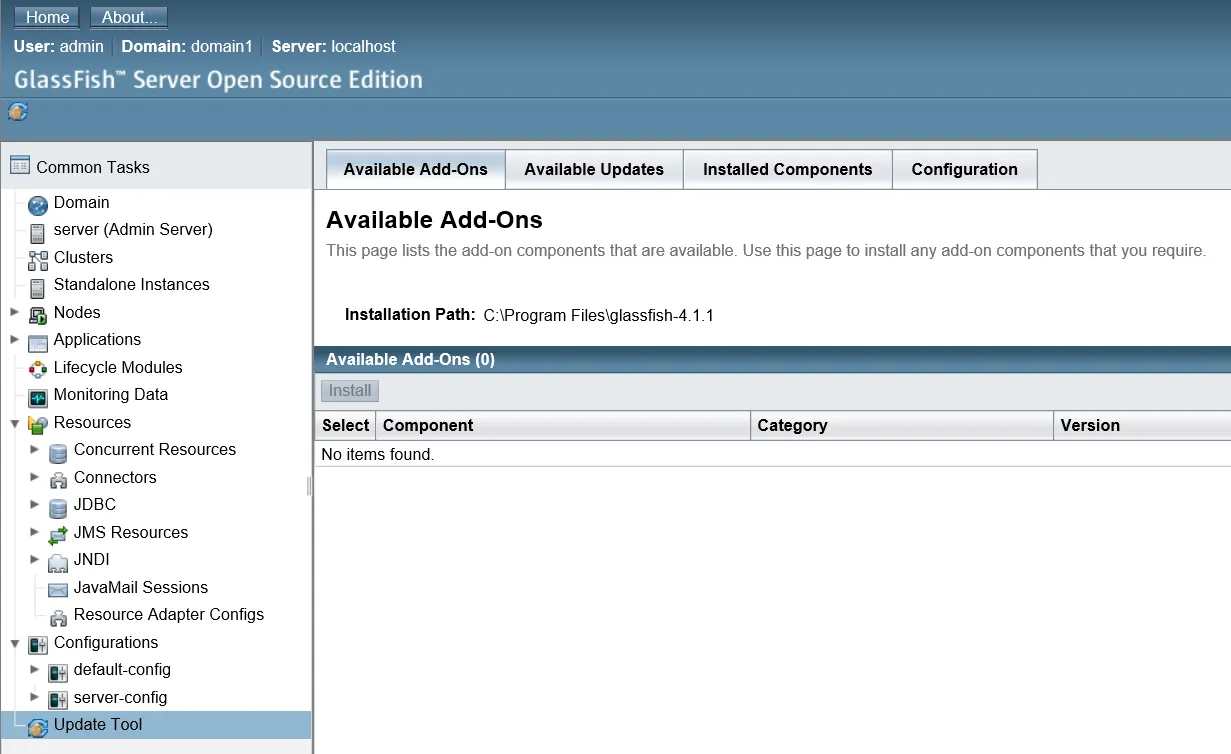Click the JDBC database icon
1231x754 pixels.
pyautogui.click(x=58, y=508)
